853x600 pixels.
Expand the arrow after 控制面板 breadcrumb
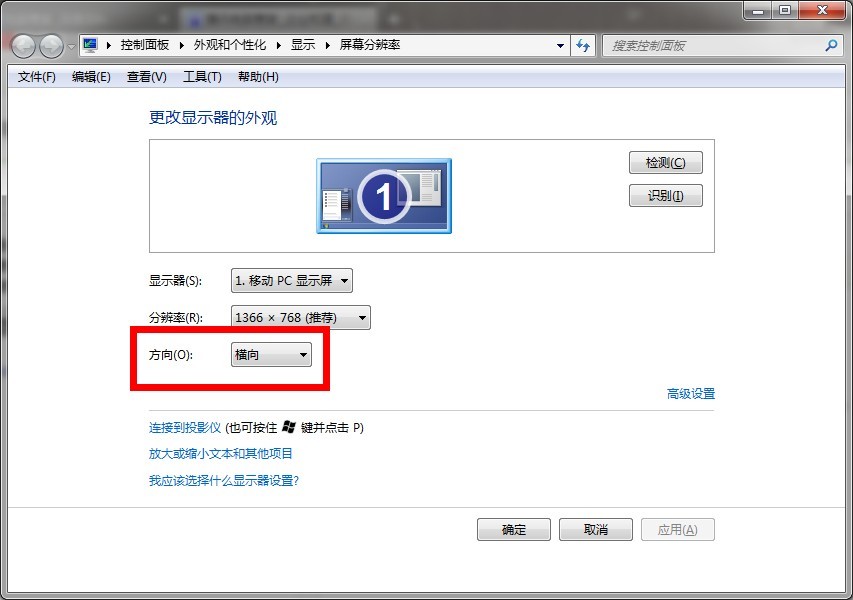[x=181, y=45]
